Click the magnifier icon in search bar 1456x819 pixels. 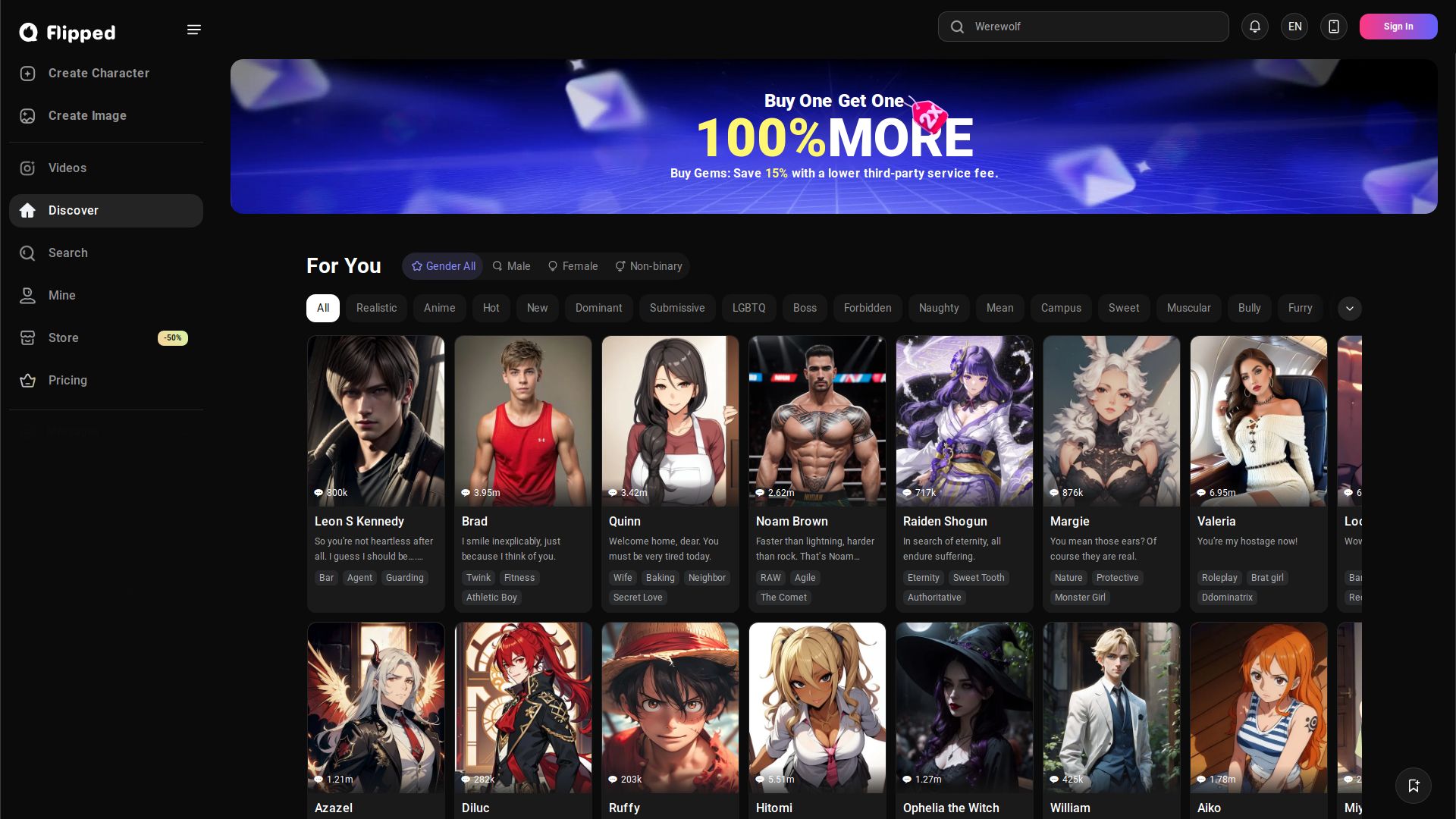click(958, 27)
